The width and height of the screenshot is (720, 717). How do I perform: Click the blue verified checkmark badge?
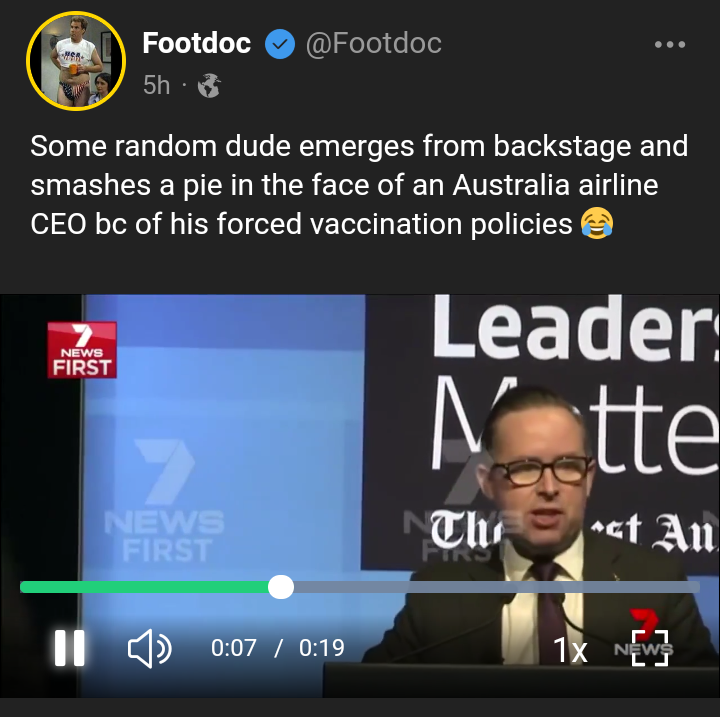(x=280, y=44)
